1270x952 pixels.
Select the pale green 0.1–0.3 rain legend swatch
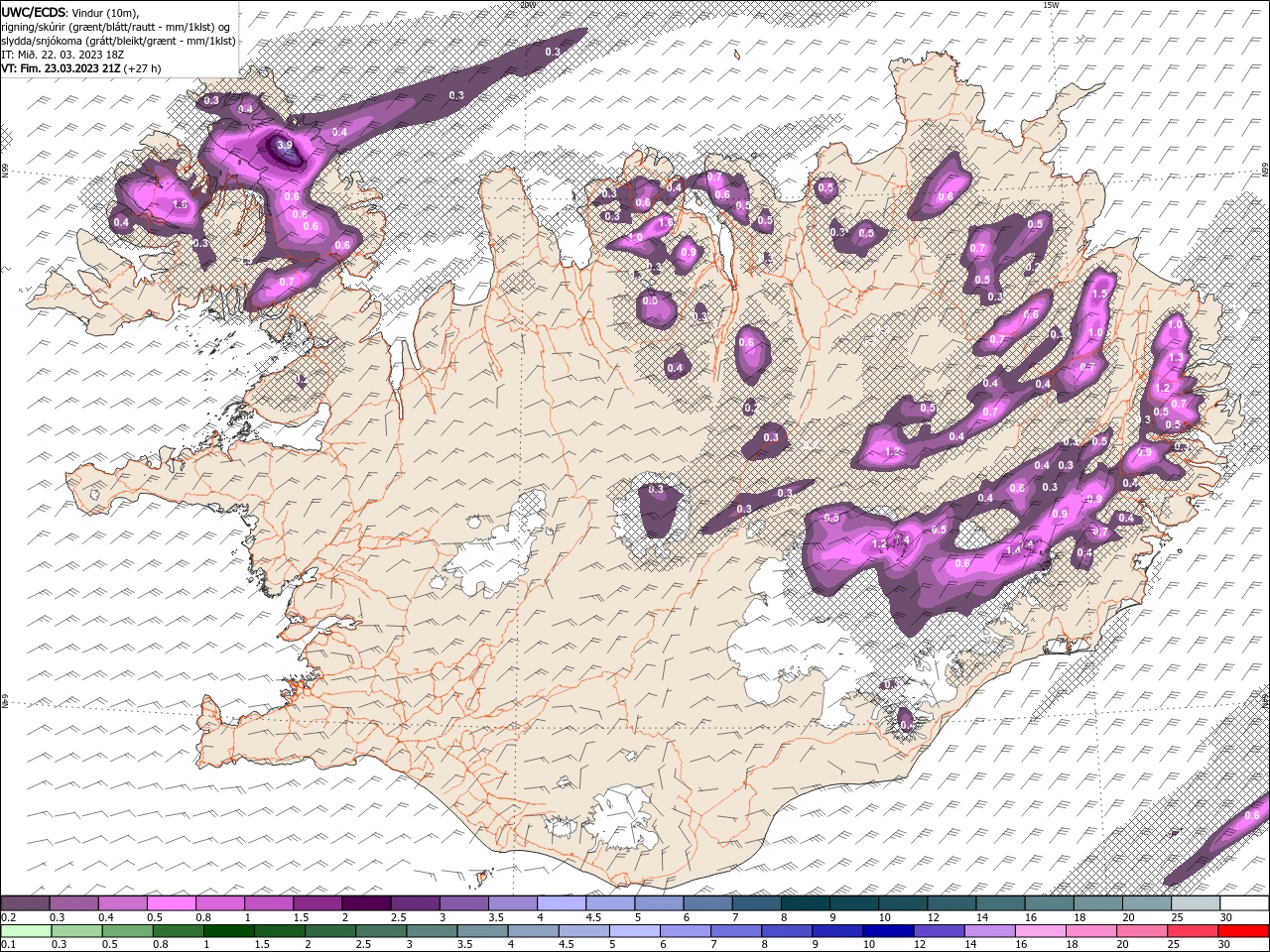pos(26,931)
